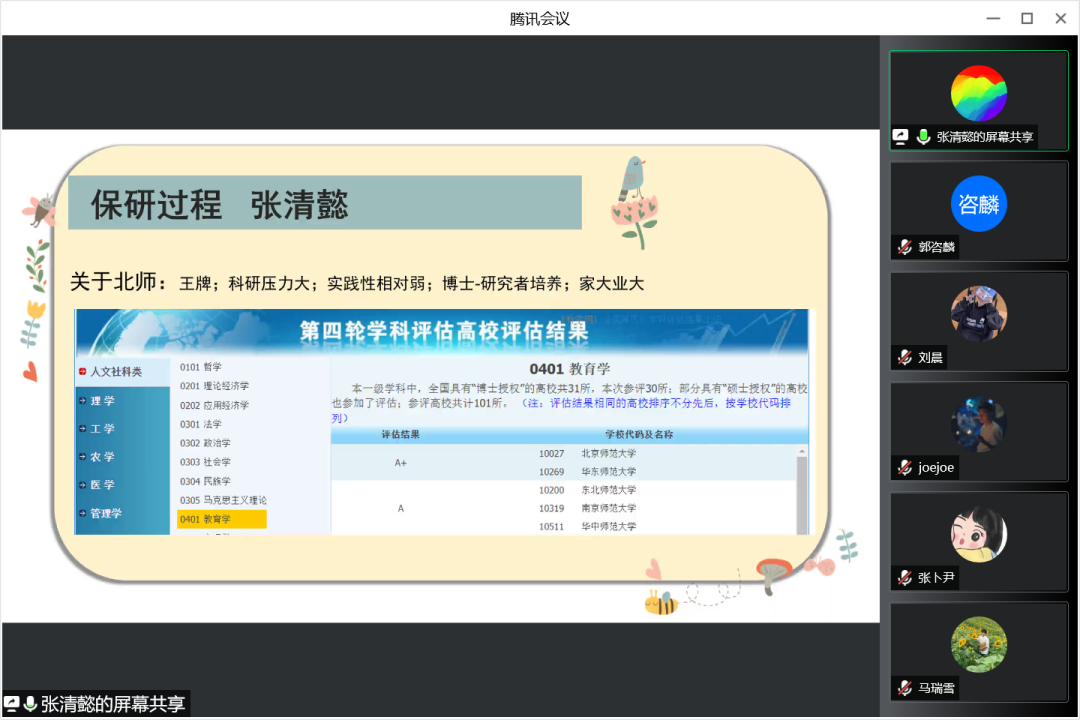Expand the 管理学 category arrow
This screenshot has height=720, width=1080.
(x=82, y=513)
